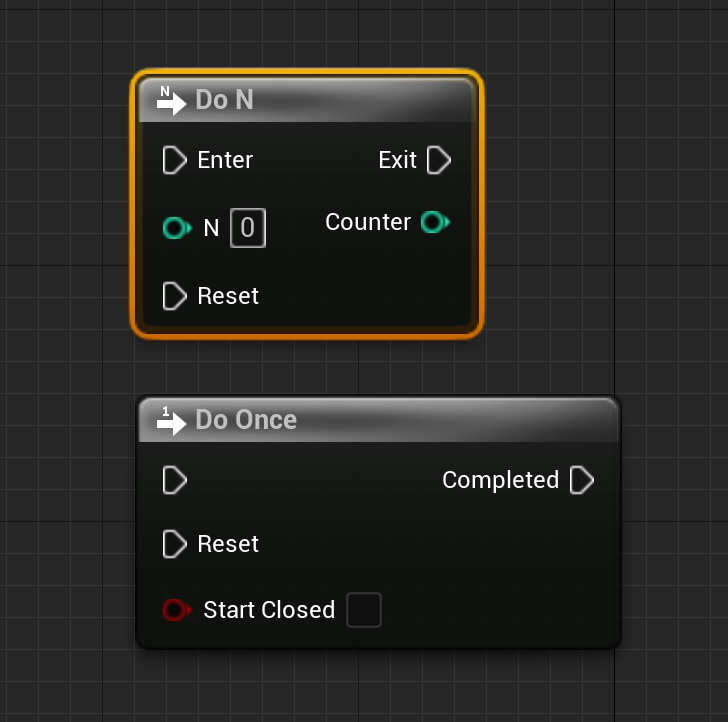Click the Do N arrow macro icon
The height and width of the screenshot is (722, 728).
click(x=171, y=100)
